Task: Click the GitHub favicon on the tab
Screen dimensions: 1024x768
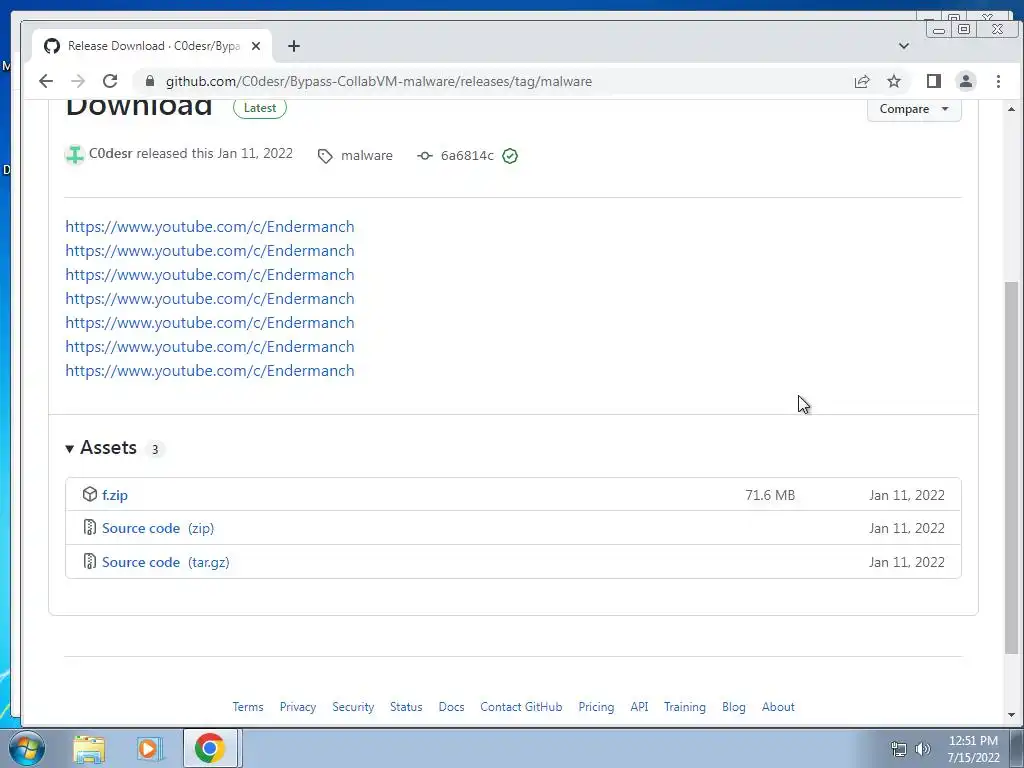Action: coord(52,46)
